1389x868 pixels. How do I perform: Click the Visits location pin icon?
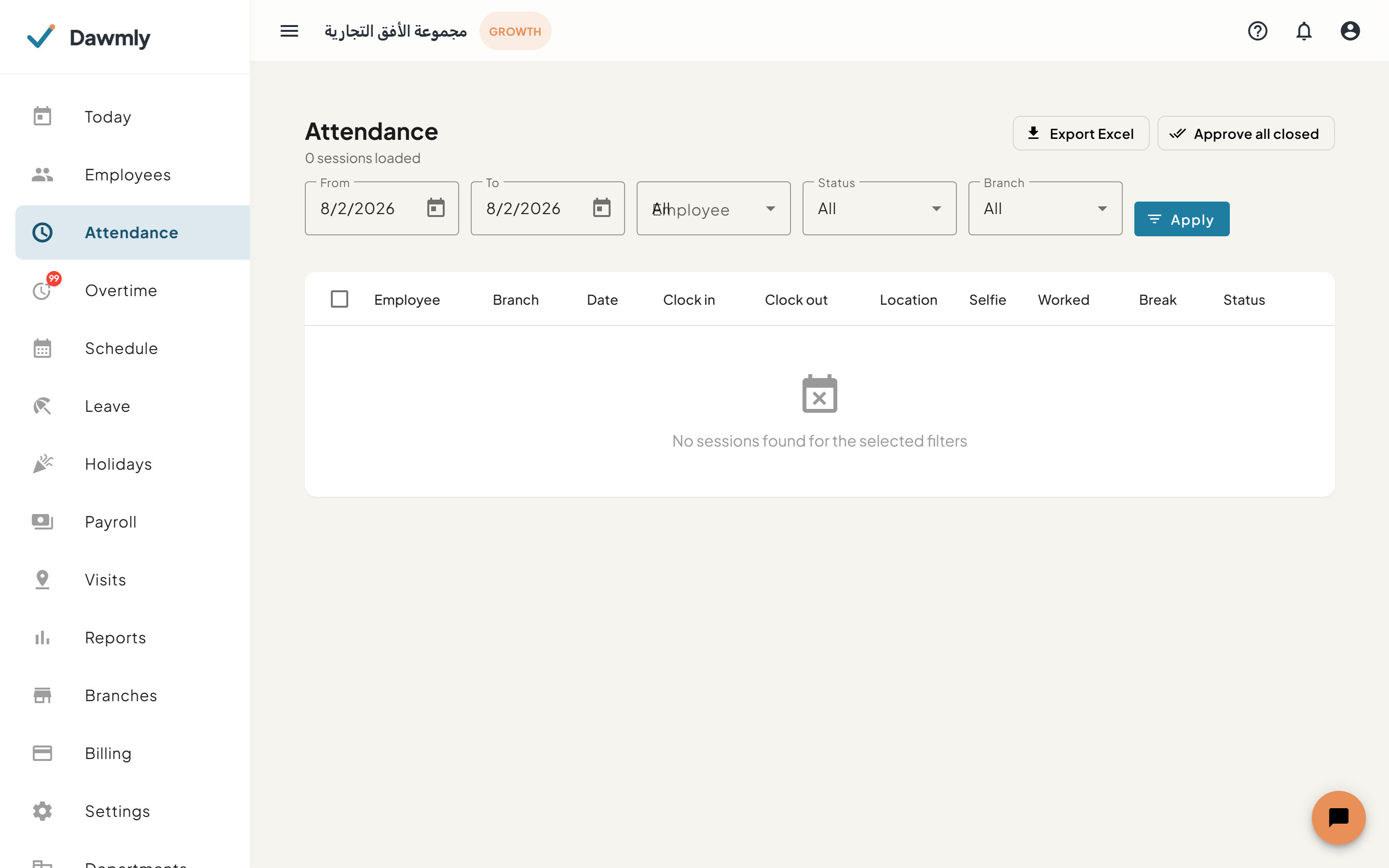coord(42,579)
